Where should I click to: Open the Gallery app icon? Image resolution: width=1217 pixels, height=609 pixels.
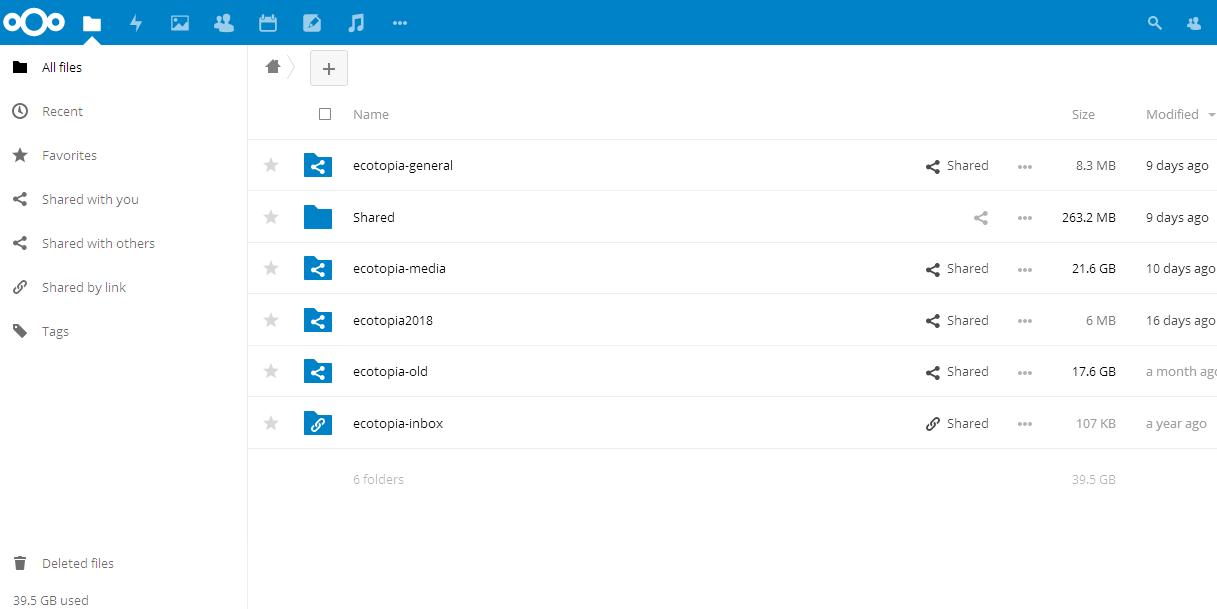coord(180,23)
